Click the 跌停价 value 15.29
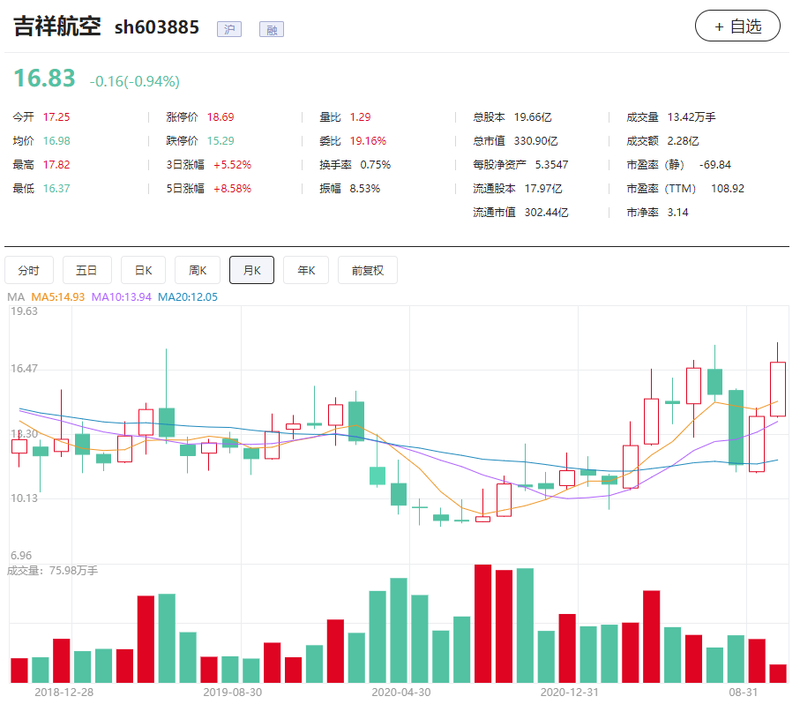The height and width of the screenshot is (704, 800). point(220,141)
